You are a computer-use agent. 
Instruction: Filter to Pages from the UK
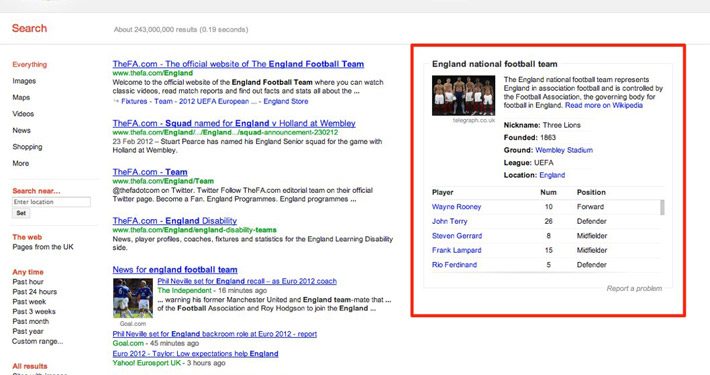click(x=43, y=247)
